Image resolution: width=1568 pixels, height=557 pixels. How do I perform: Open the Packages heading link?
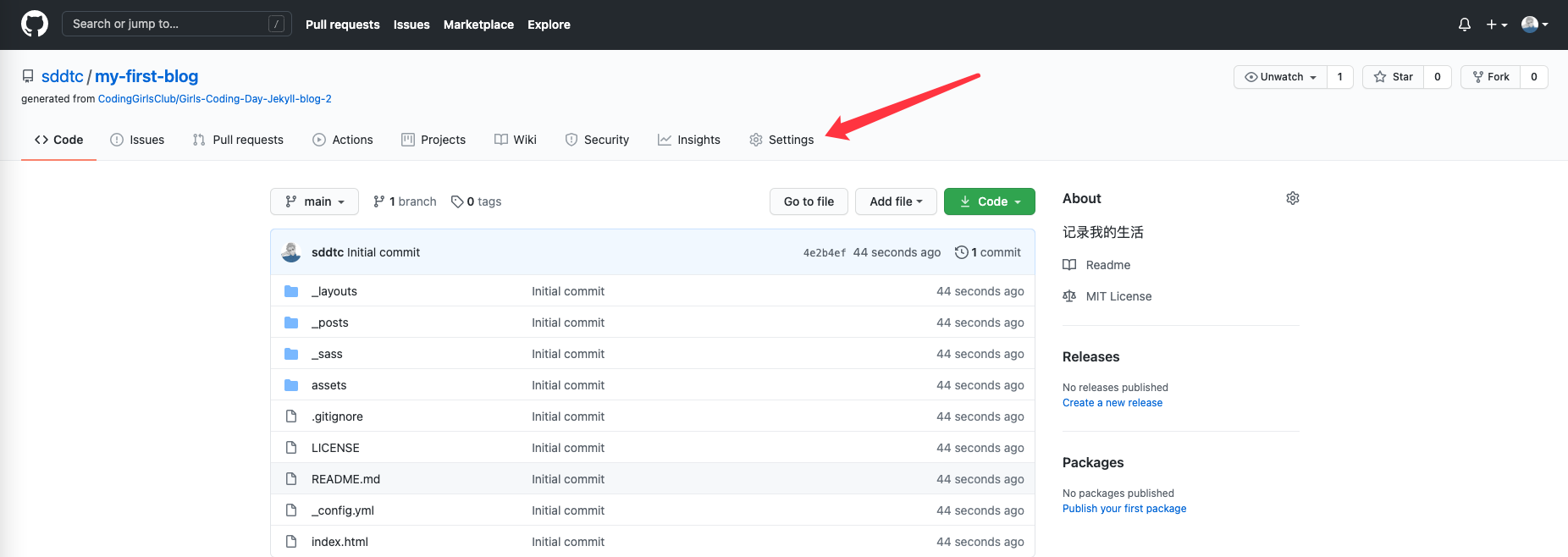pyautogui.click(x=1093, y=463)
